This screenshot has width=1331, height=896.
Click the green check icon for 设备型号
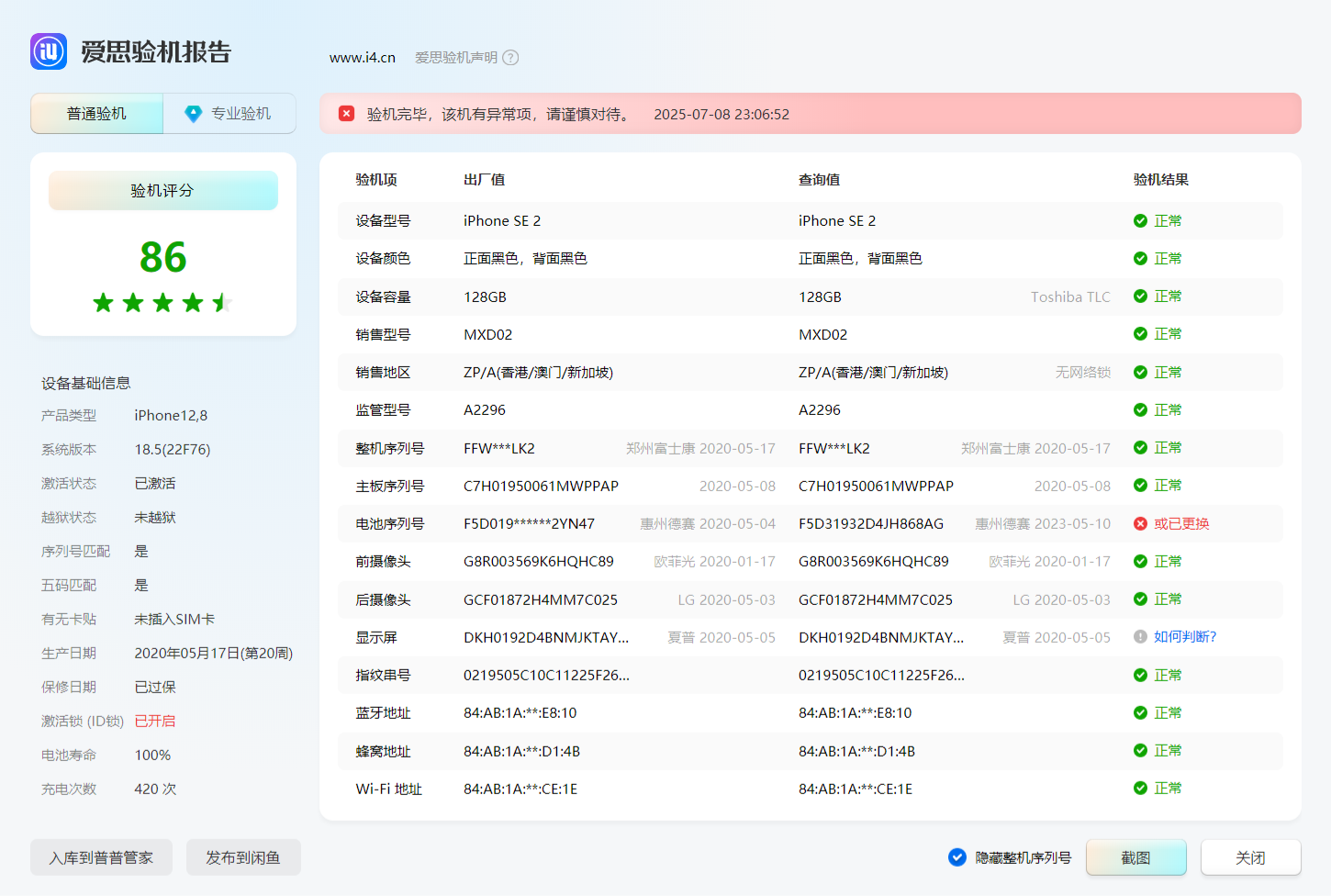[x=1140, y=221]
